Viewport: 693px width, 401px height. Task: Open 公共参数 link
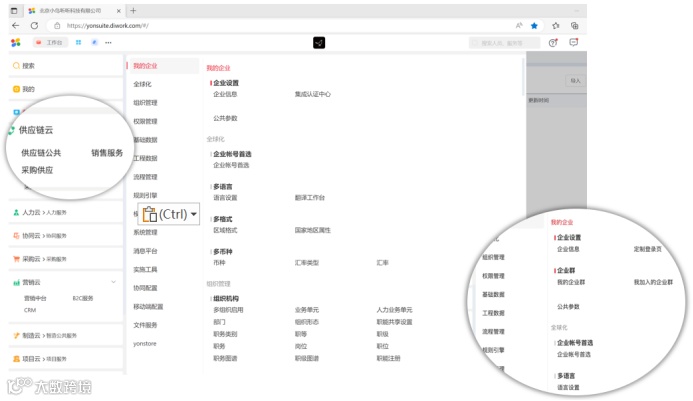pos(225,118)
